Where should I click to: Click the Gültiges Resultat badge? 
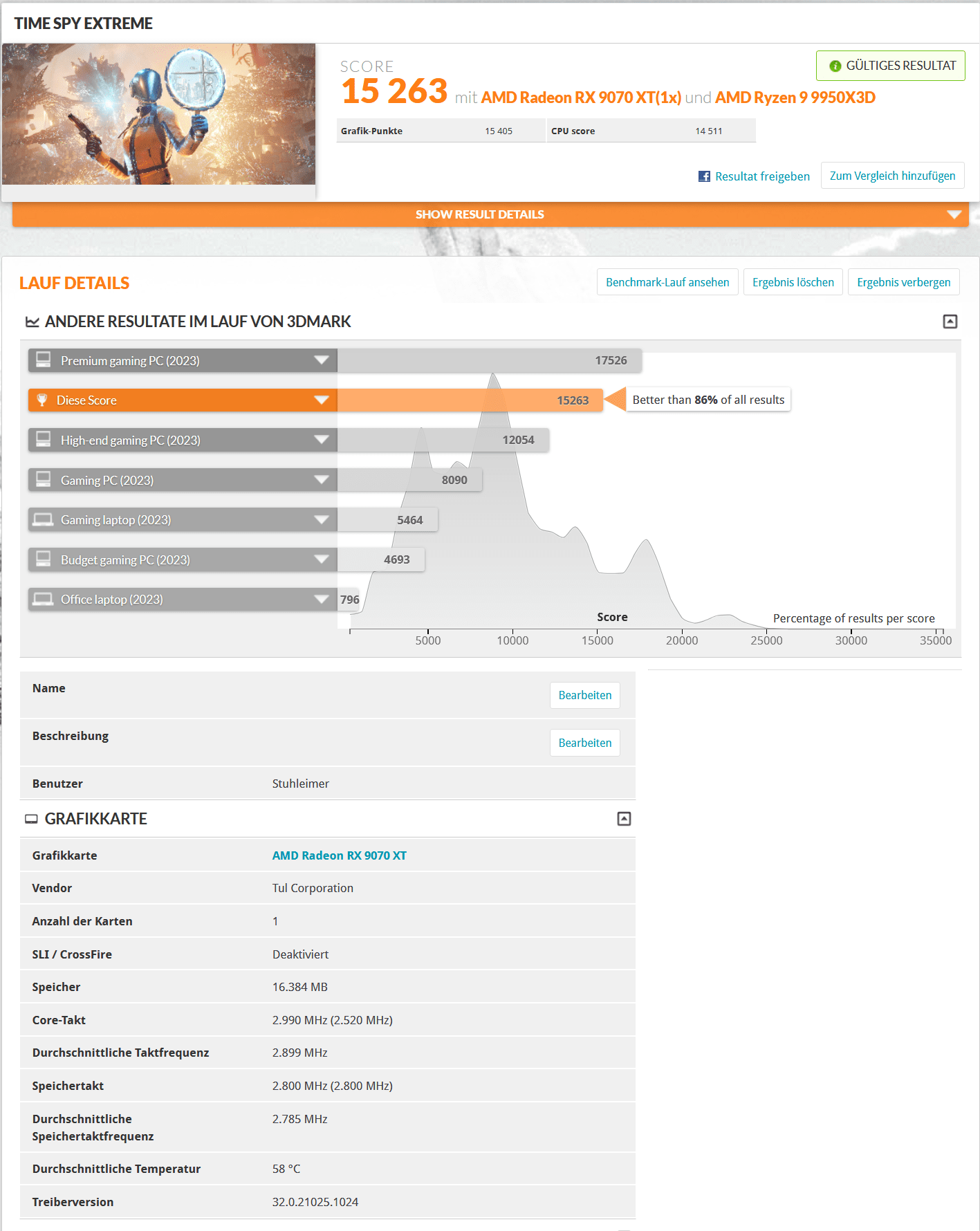[x=891, y=66]
